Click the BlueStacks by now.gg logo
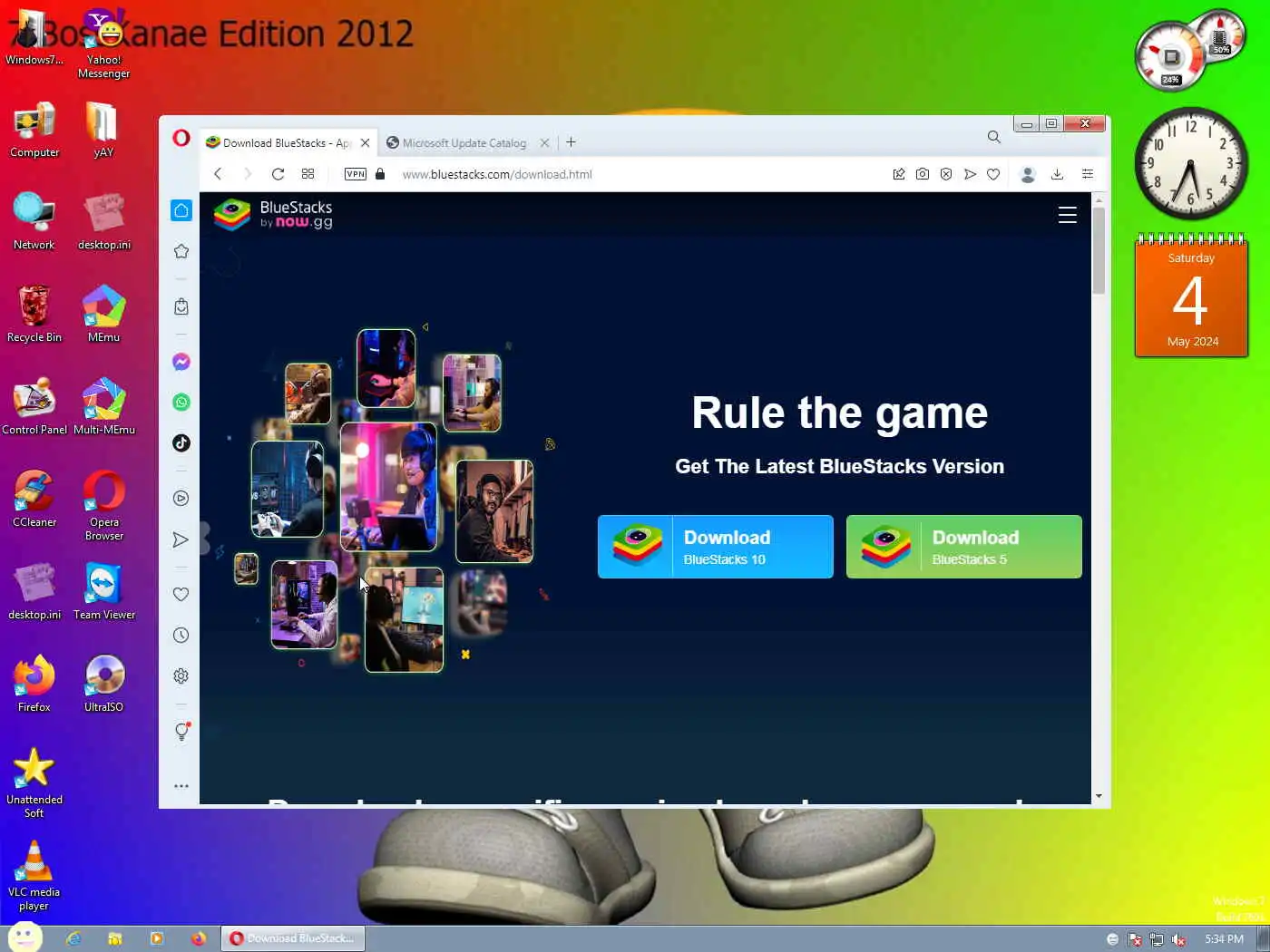 pyautogui.click(x=273, y=215)
